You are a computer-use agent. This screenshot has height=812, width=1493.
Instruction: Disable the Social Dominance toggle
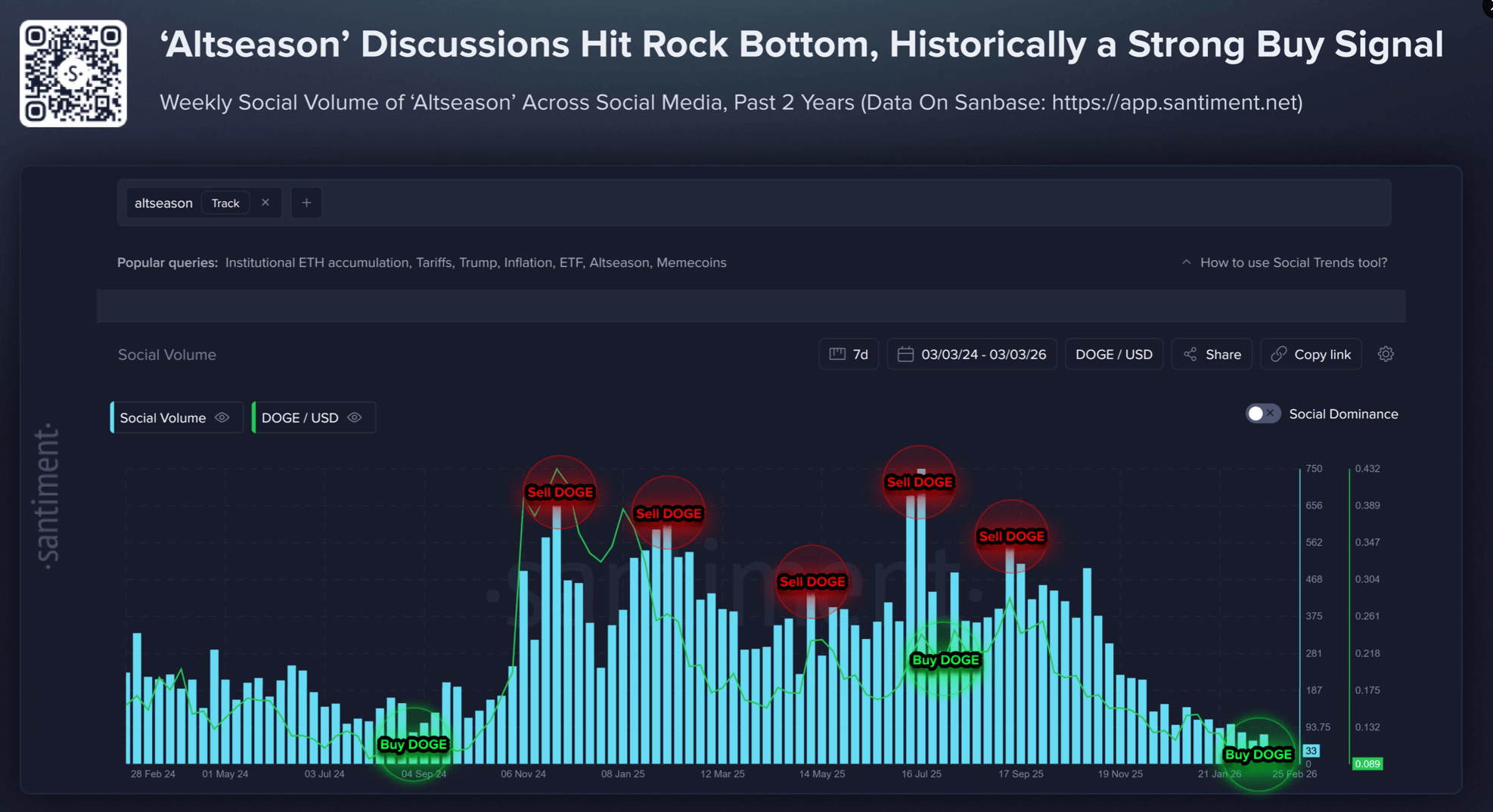pyautogui.click(x=1262, y=414)
